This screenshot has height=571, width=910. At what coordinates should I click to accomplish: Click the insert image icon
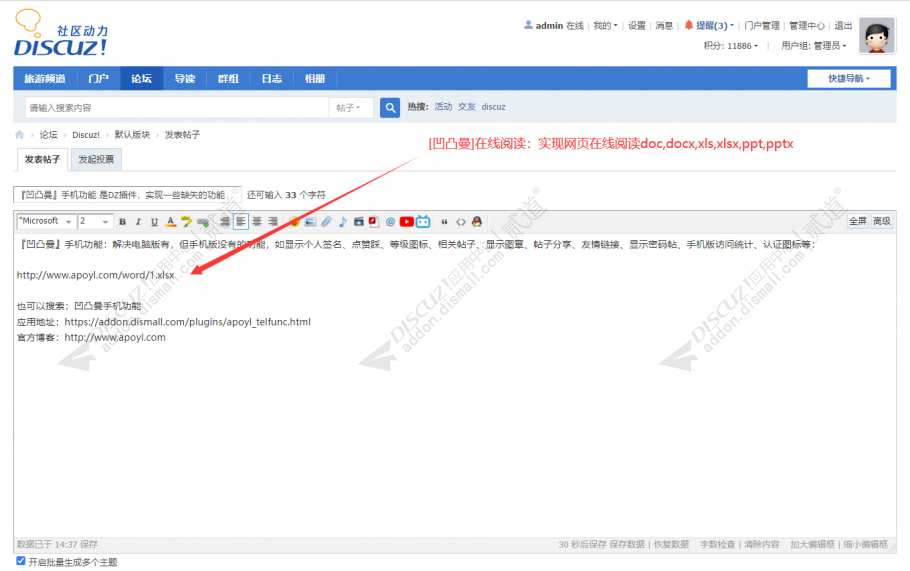click(x=310, y=222)
